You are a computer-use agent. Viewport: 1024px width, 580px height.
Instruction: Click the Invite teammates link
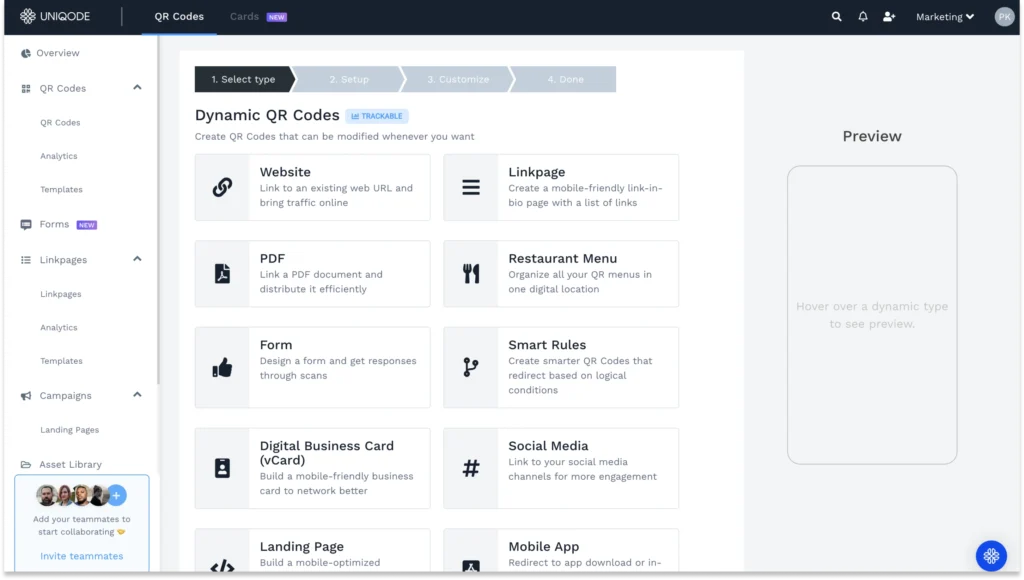[x=82, y=556]
